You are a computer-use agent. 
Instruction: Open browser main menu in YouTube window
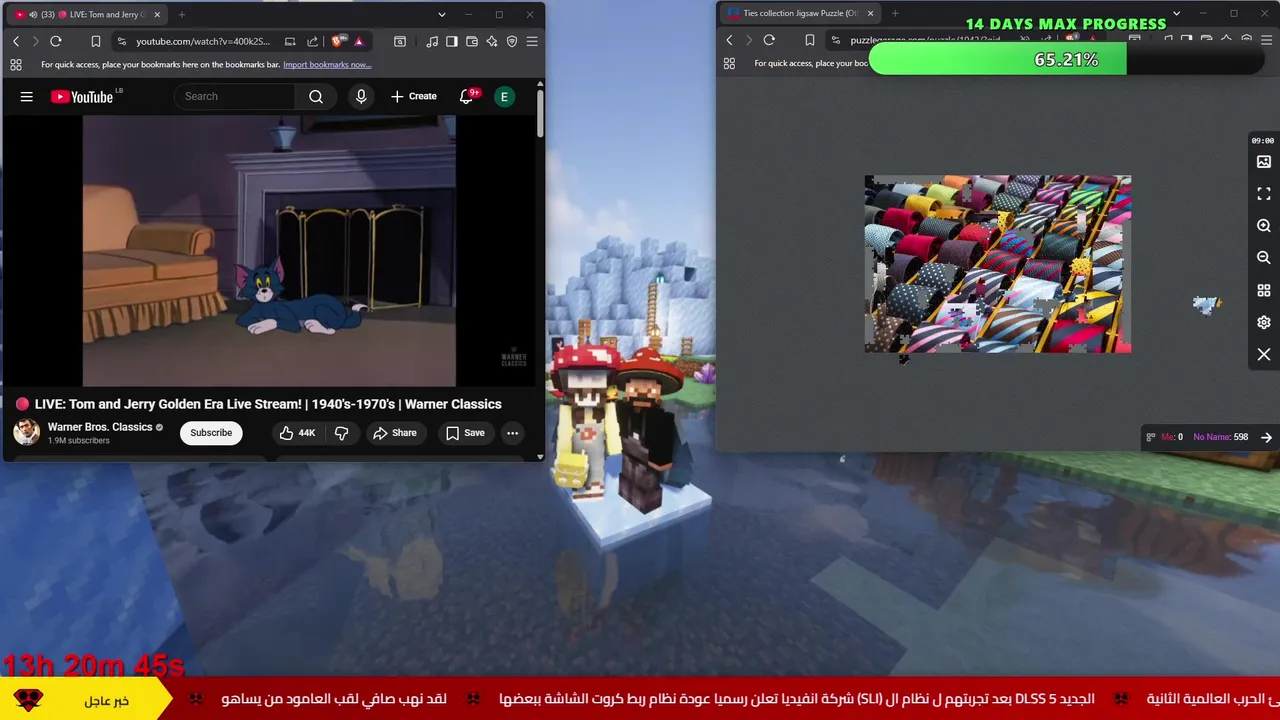(x=532, y=41)
